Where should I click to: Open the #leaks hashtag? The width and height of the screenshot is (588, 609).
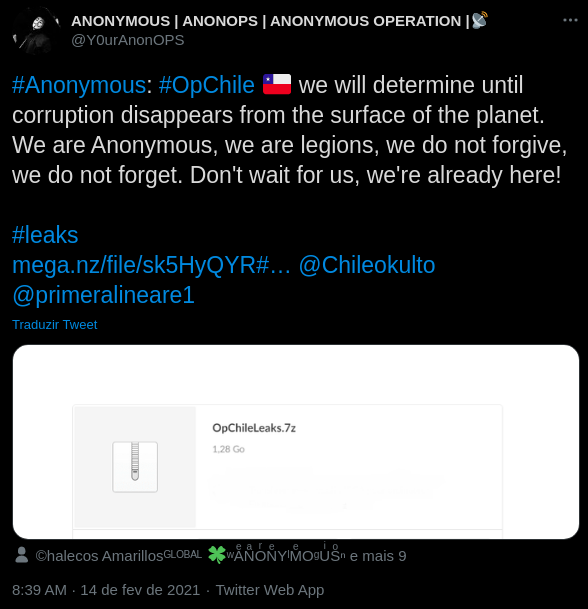(x=45, y=235)
